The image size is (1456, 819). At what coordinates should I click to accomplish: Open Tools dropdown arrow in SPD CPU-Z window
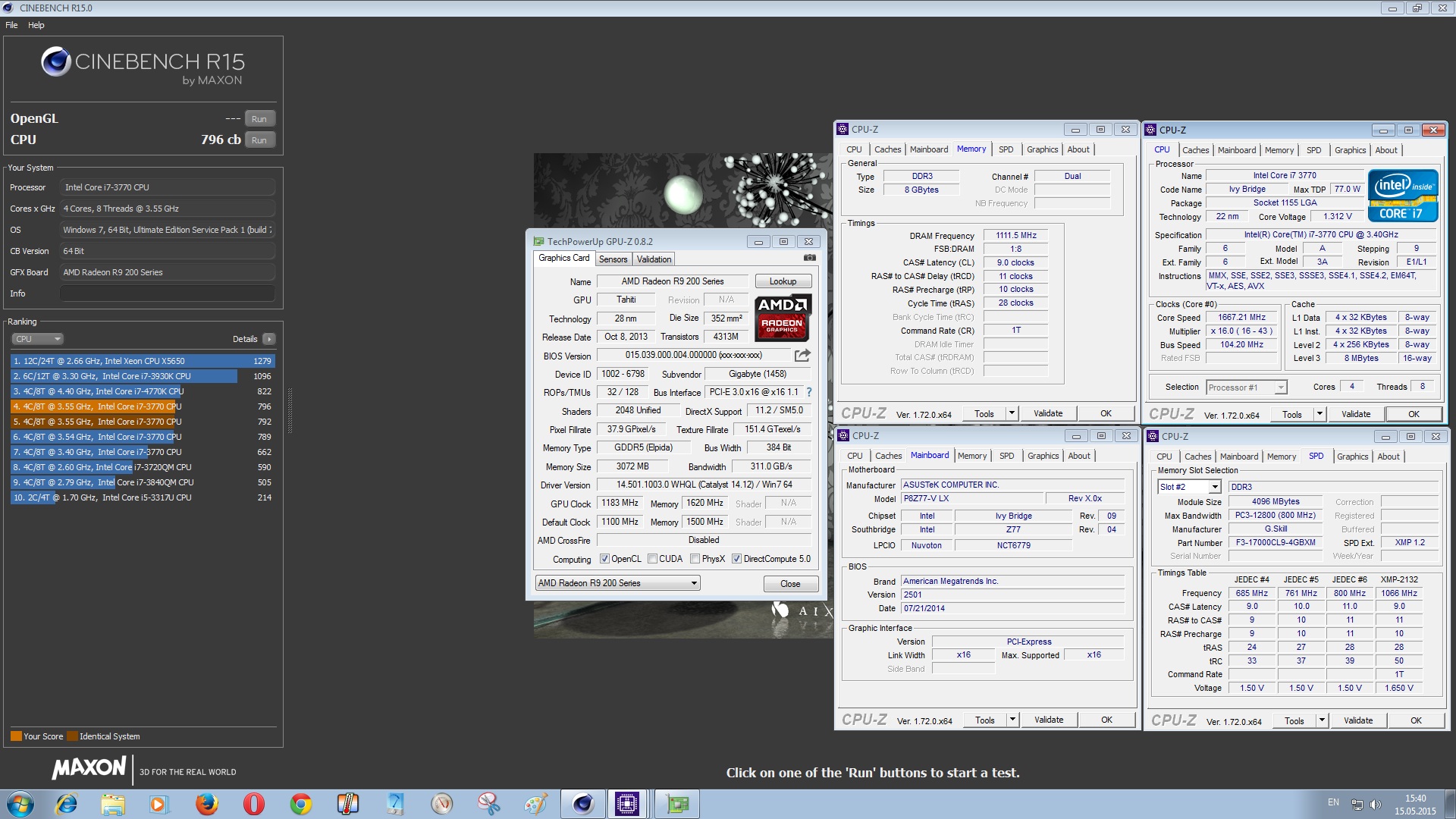tap(1321, 720)
